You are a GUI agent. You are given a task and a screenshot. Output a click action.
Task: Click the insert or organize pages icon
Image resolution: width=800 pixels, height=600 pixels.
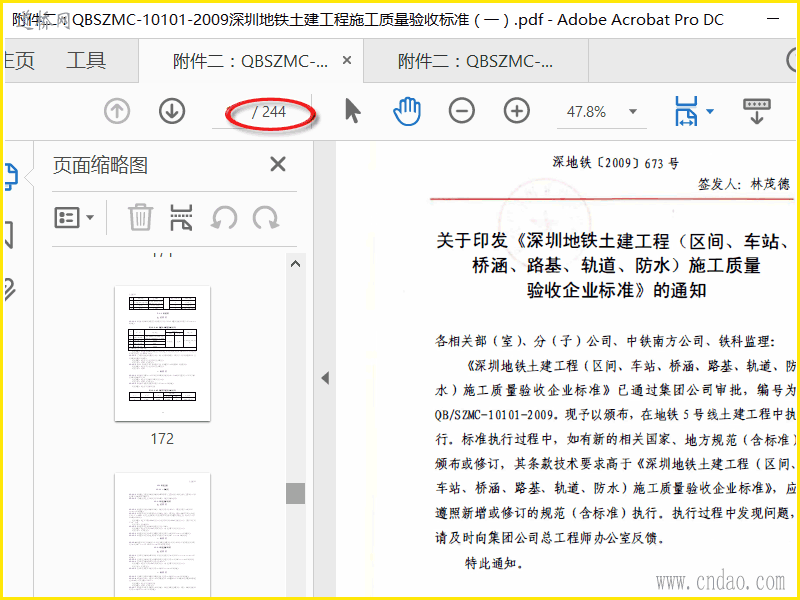(x=182, y=218)
